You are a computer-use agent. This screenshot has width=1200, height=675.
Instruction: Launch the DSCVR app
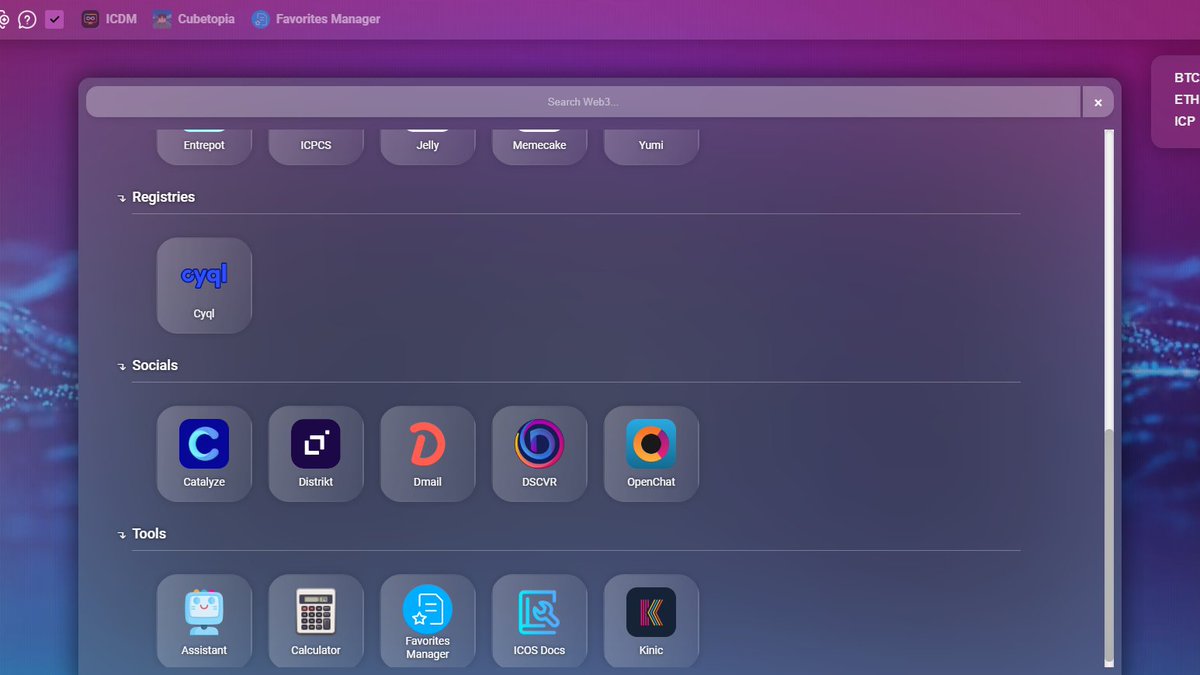coord(540,453)
